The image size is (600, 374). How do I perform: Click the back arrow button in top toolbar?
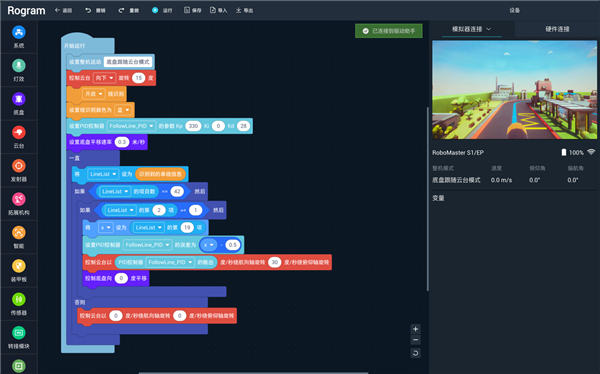(x=63, y=10)
